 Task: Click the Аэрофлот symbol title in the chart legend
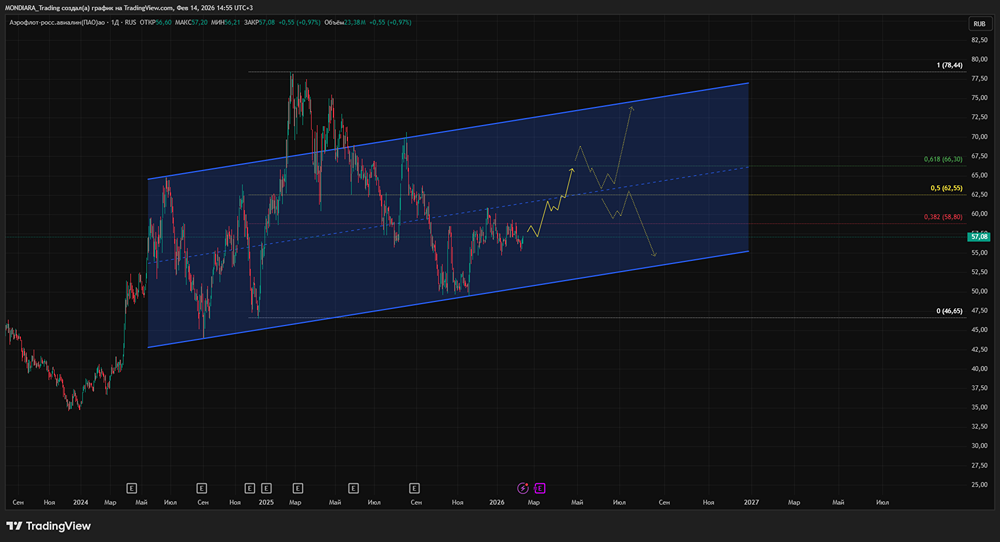point(60,21)
